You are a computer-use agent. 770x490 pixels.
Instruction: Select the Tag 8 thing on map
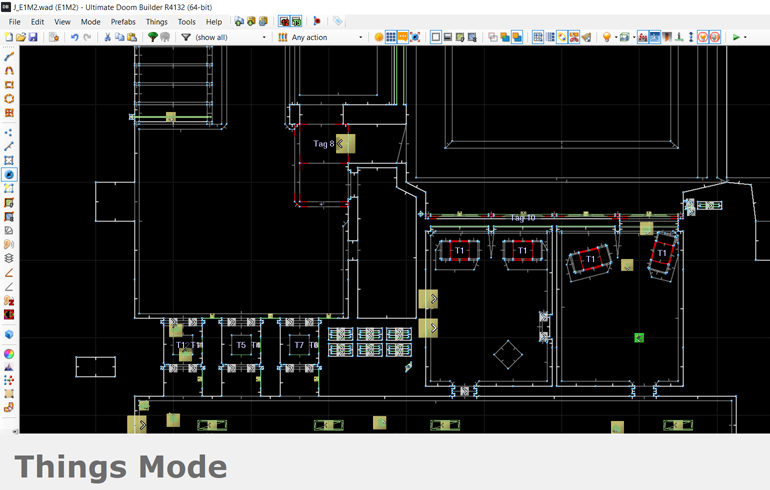click(346, 143)
